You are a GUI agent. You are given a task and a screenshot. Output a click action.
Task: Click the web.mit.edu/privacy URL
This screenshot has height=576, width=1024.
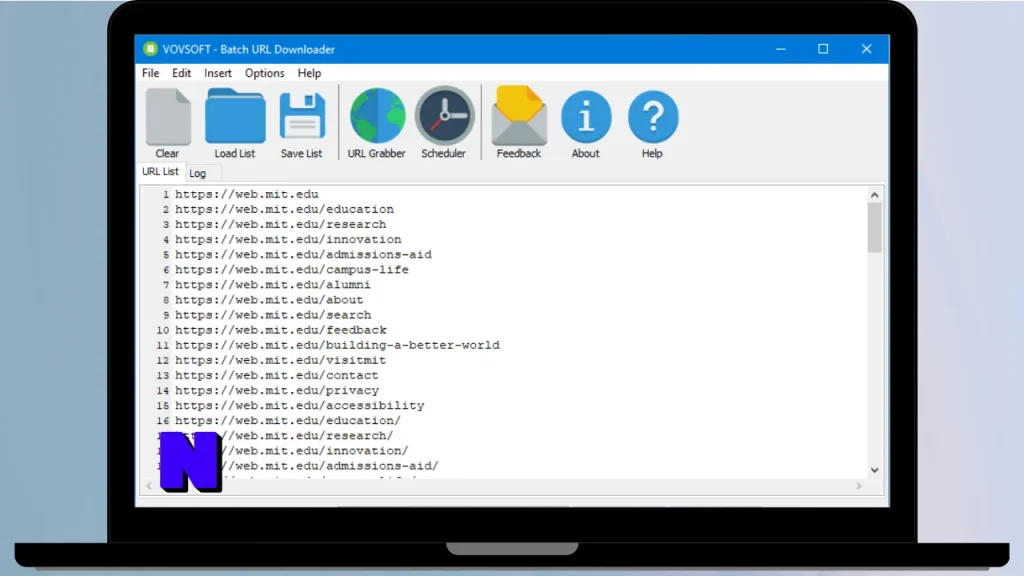[277, 390]
